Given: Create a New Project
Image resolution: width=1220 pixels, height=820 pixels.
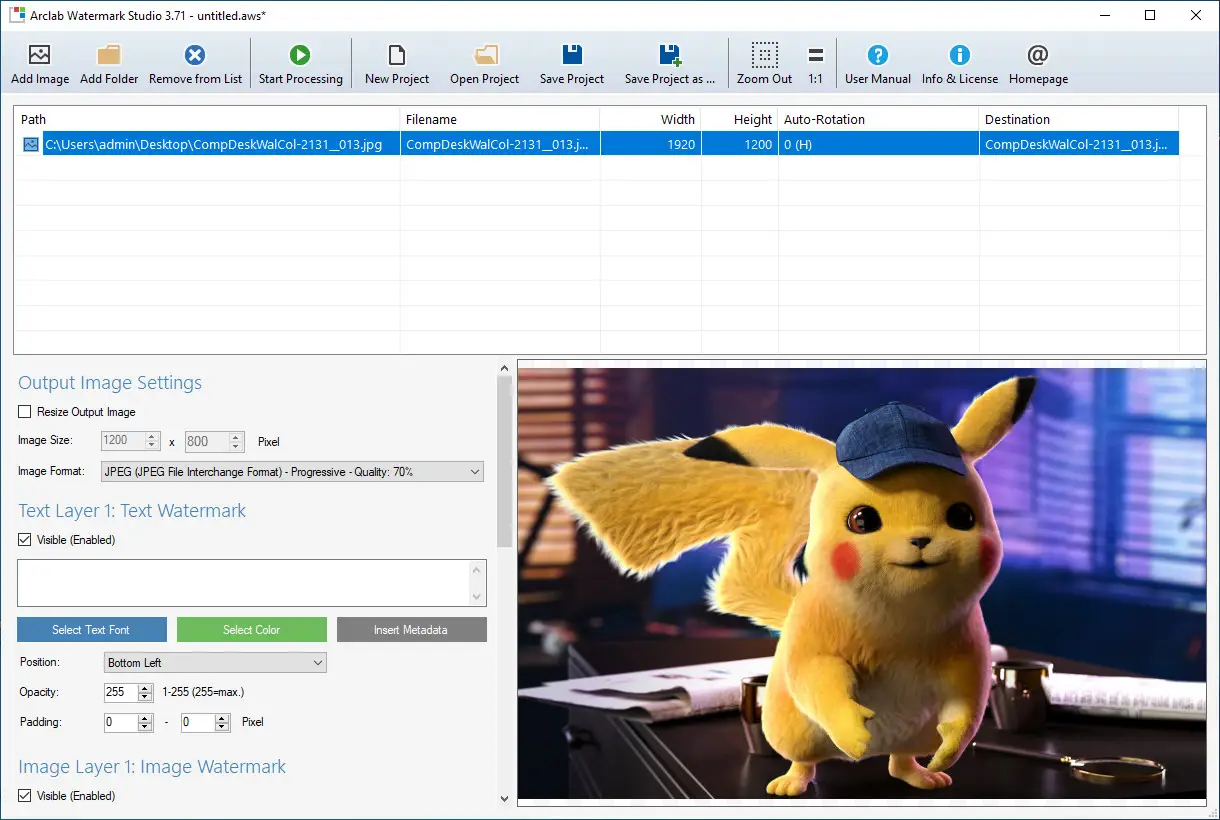Looking at the screenshot, I should pos(395,62).
